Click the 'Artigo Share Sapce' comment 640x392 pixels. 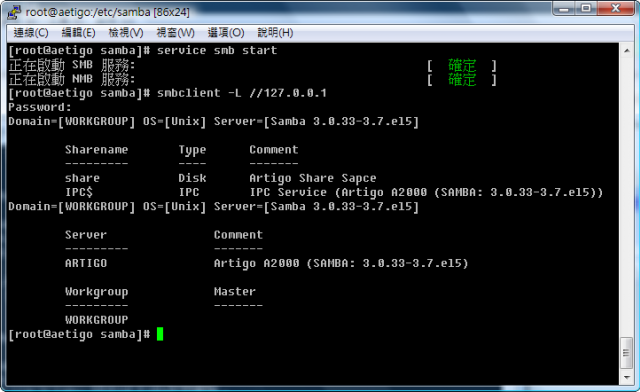313,178
